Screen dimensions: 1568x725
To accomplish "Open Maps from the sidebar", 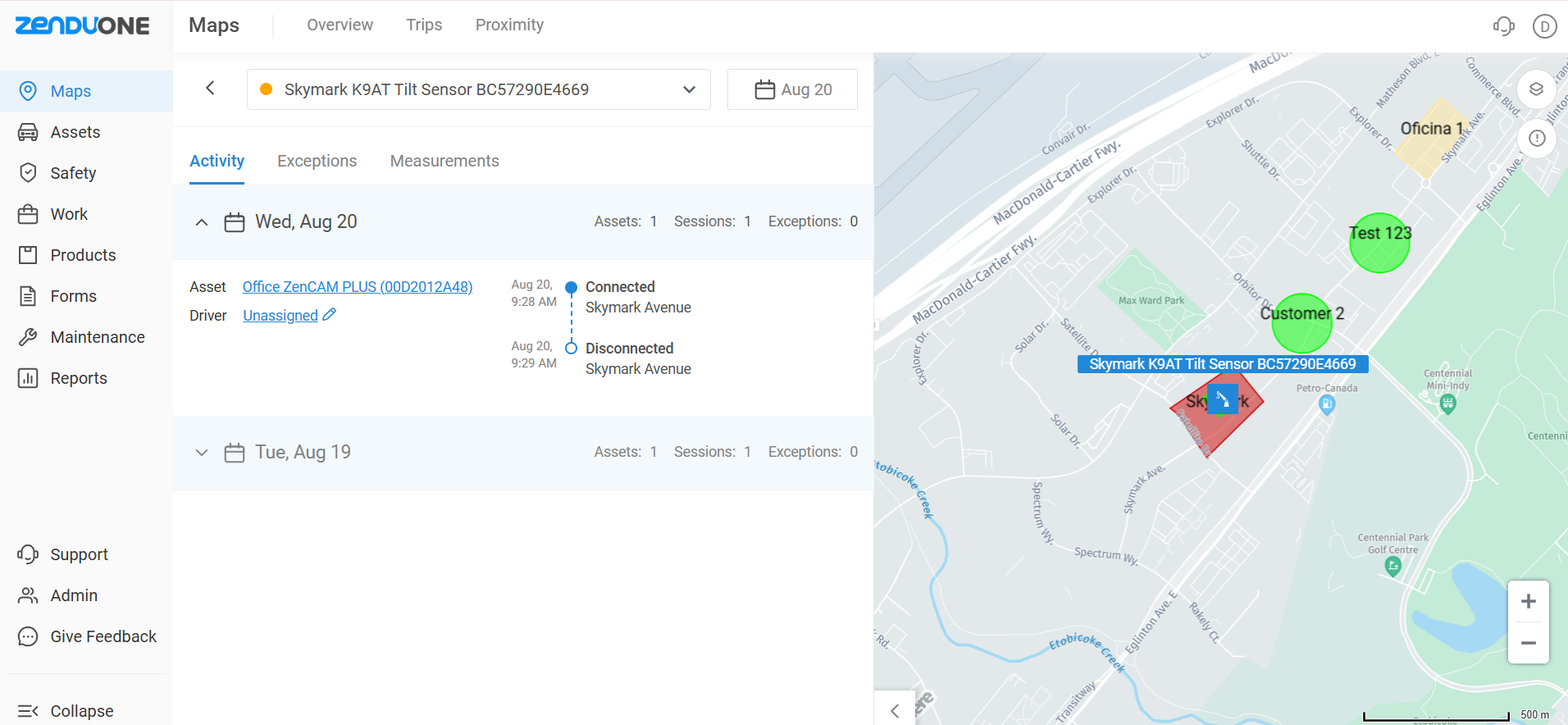I will [x=86, y=91].
